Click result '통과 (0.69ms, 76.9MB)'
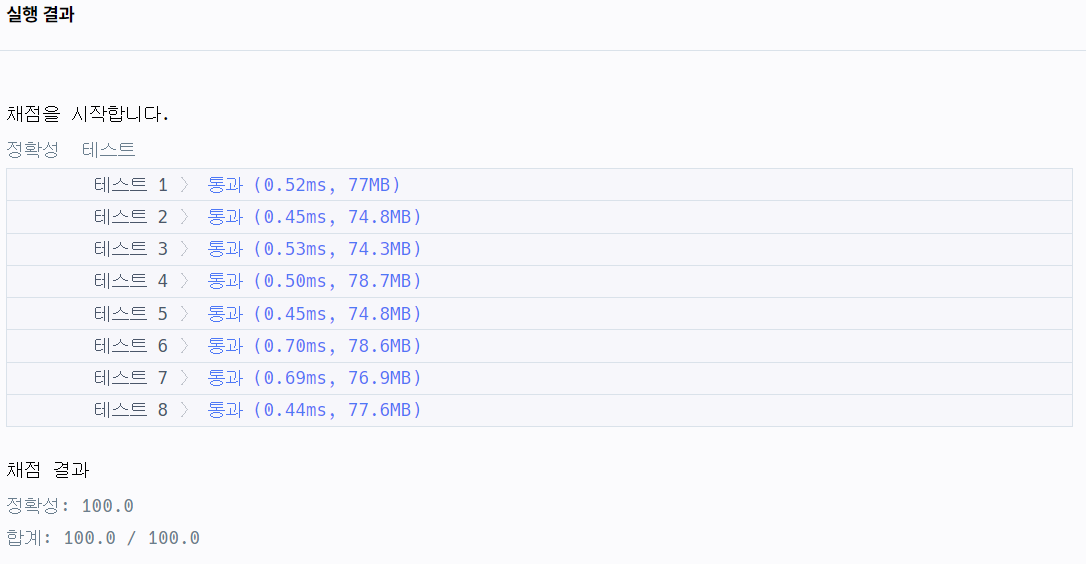 (314, 378)
